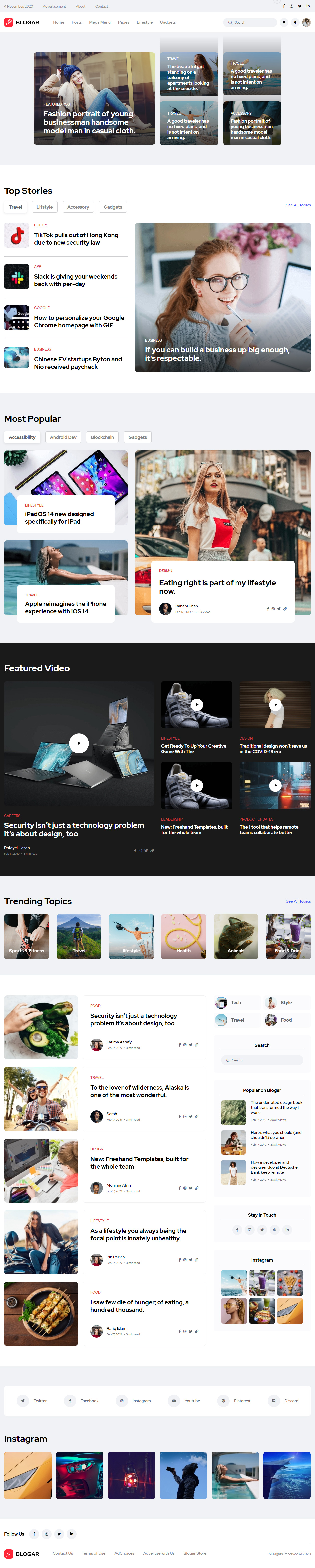Share 'Eating right' post via link icon
This screenshot has width=315, height=1568.
point(285,609)
